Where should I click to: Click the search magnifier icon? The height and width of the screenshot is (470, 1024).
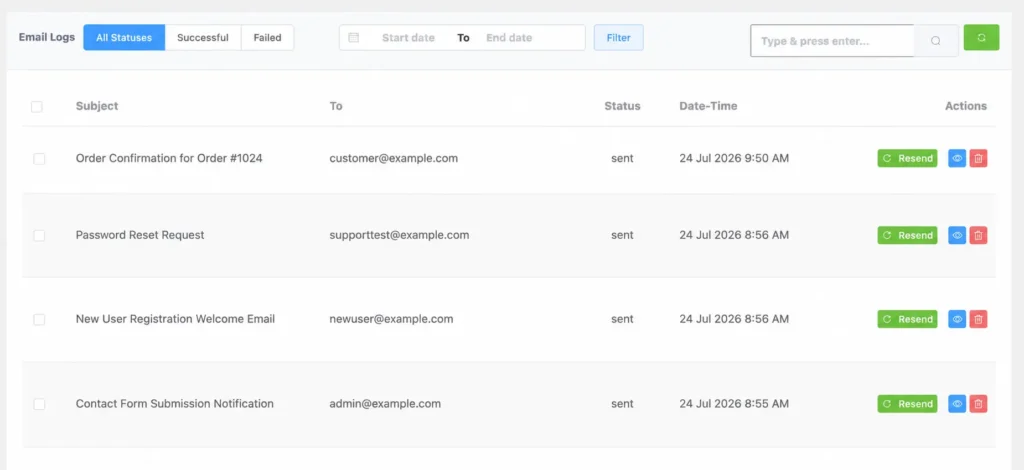pyautogui.click(x=936, y=40)
